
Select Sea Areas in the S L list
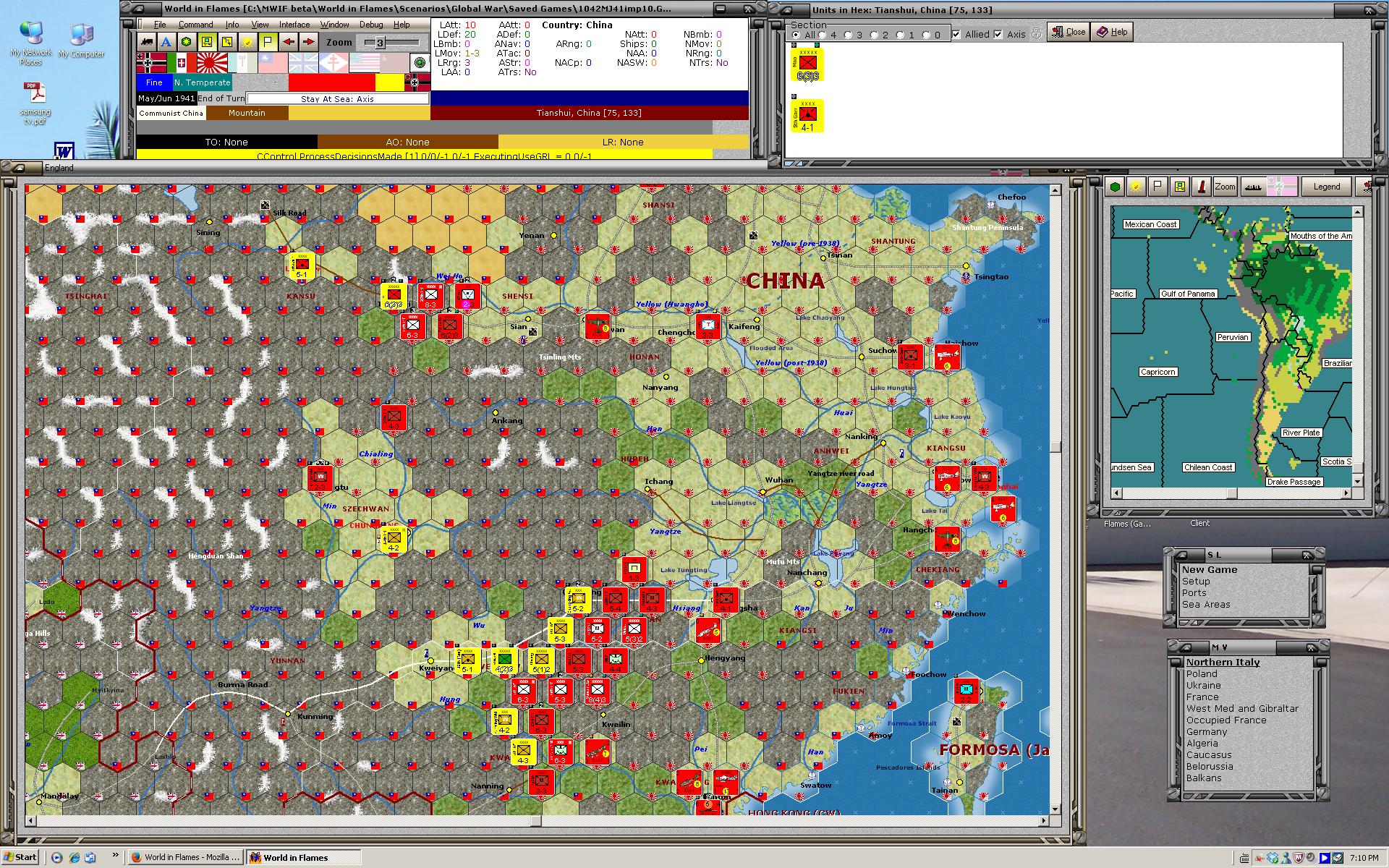[x=1206, y=605]
